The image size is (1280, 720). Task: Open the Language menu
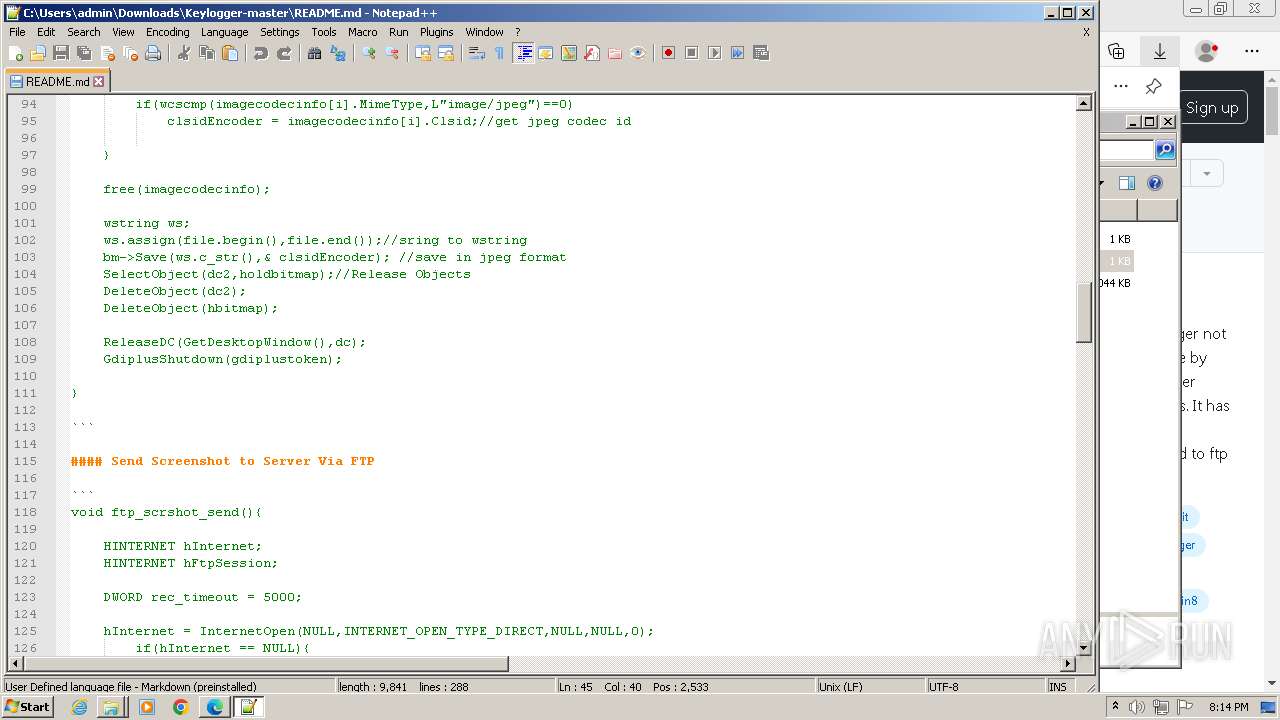coord(224,32)
